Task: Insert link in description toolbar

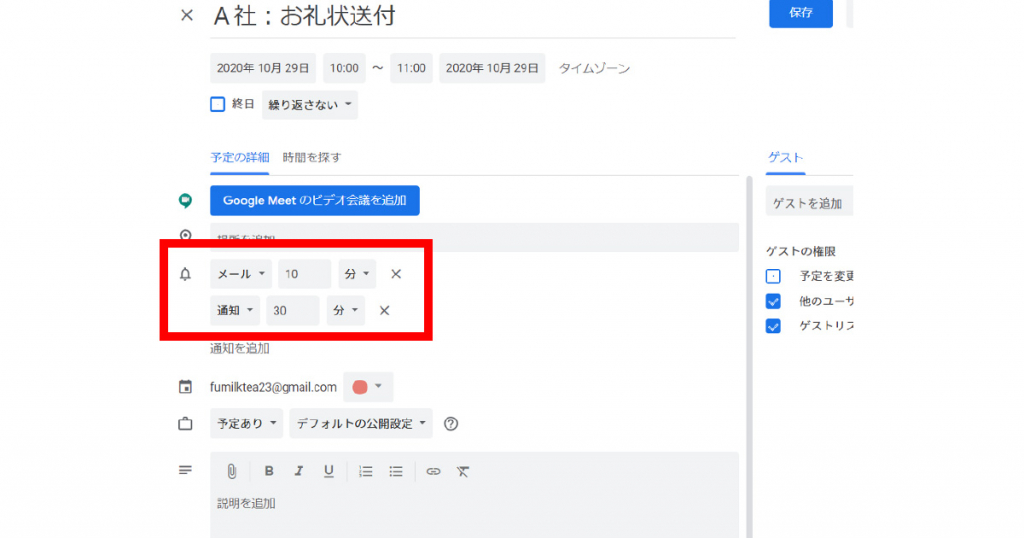Action: (433, 471)
